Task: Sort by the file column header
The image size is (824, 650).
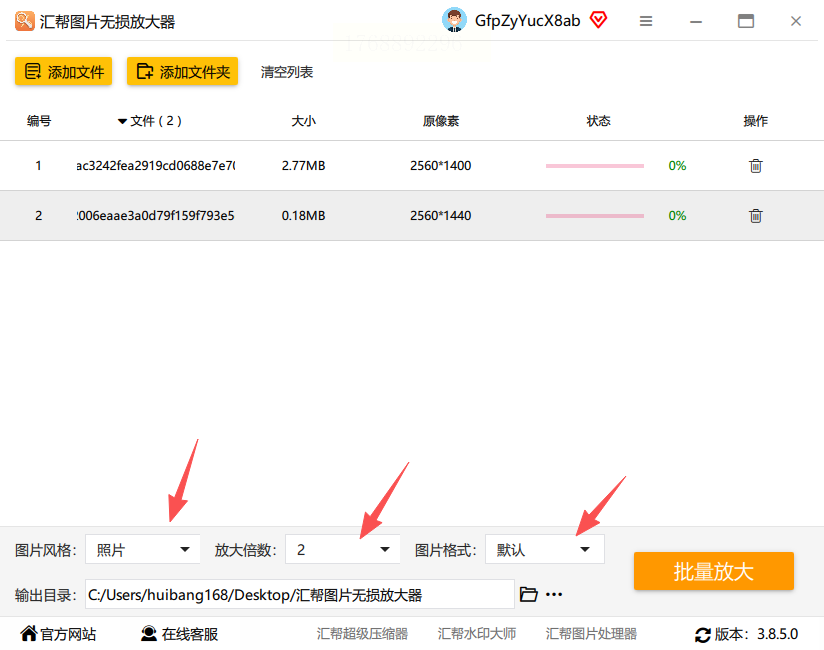Action: click(150, 121)
